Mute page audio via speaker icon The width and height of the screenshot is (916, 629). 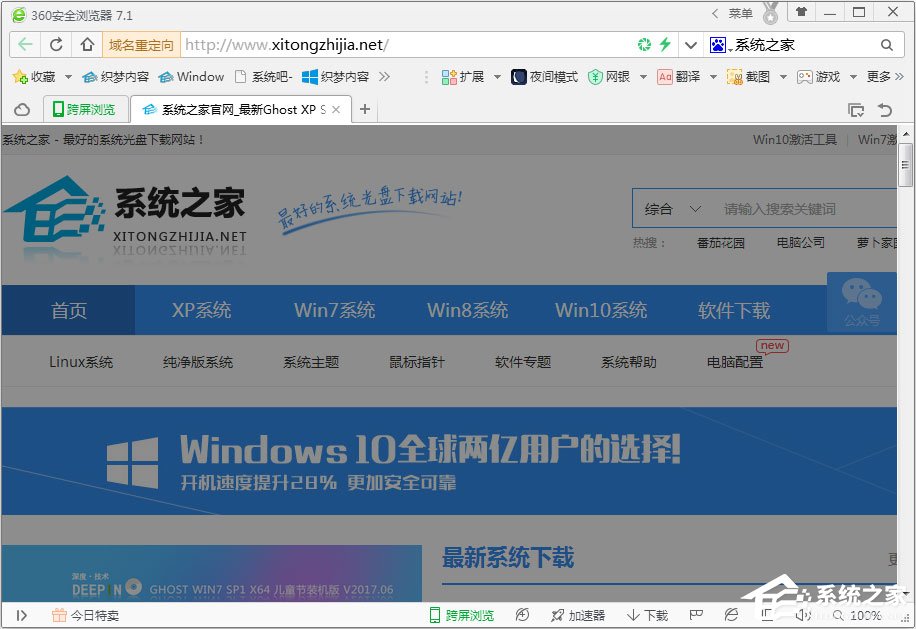803,614
